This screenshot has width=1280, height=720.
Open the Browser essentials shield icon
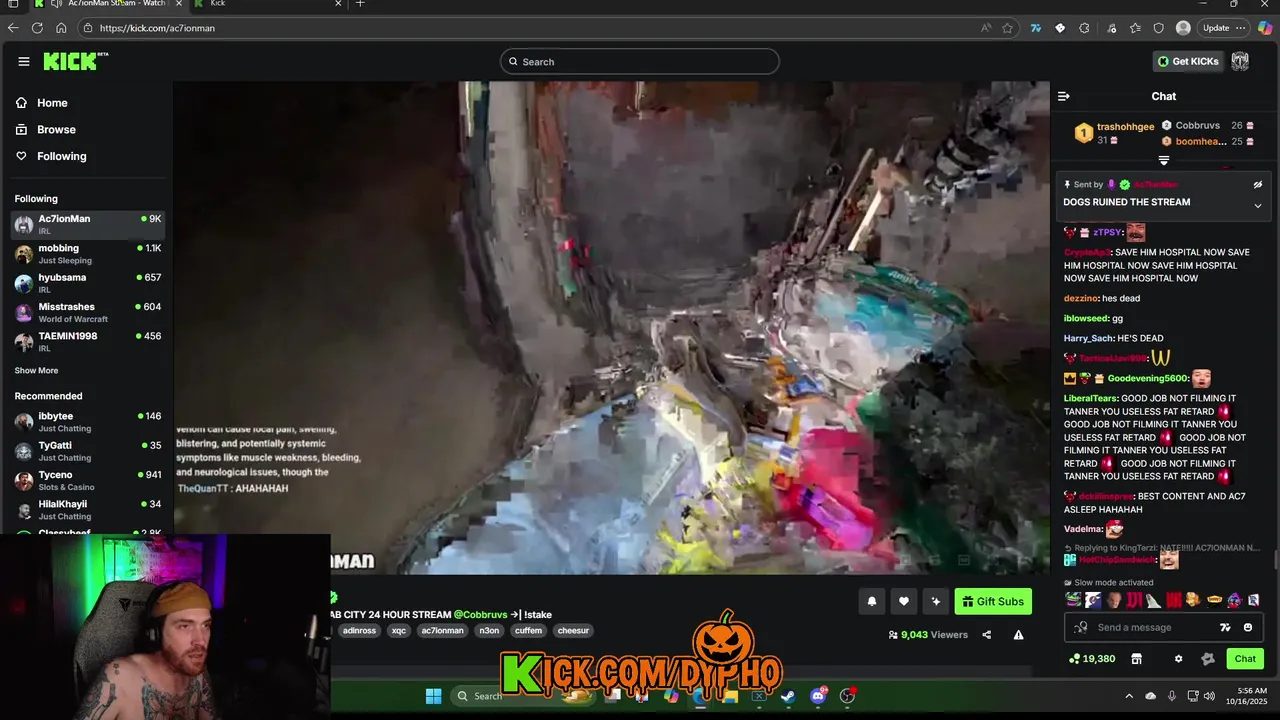point(1158,28)
